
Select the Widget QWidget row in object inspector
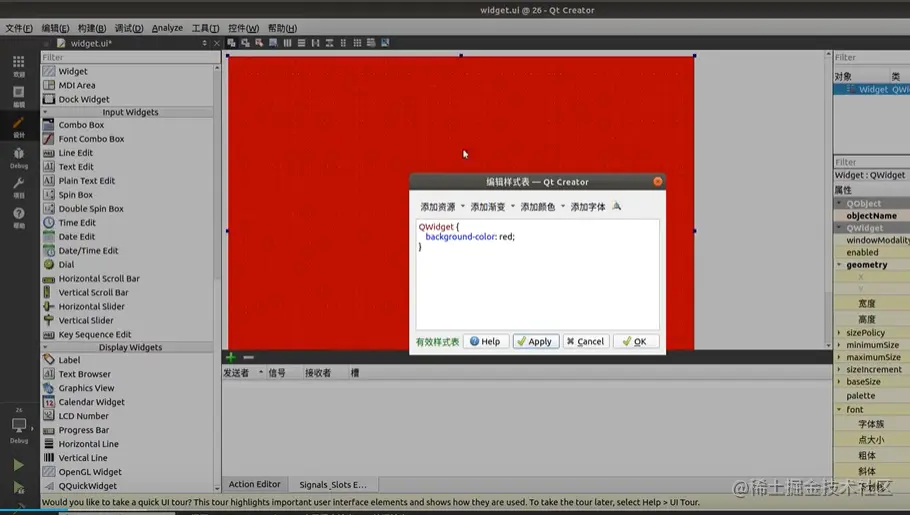[872, 89]
